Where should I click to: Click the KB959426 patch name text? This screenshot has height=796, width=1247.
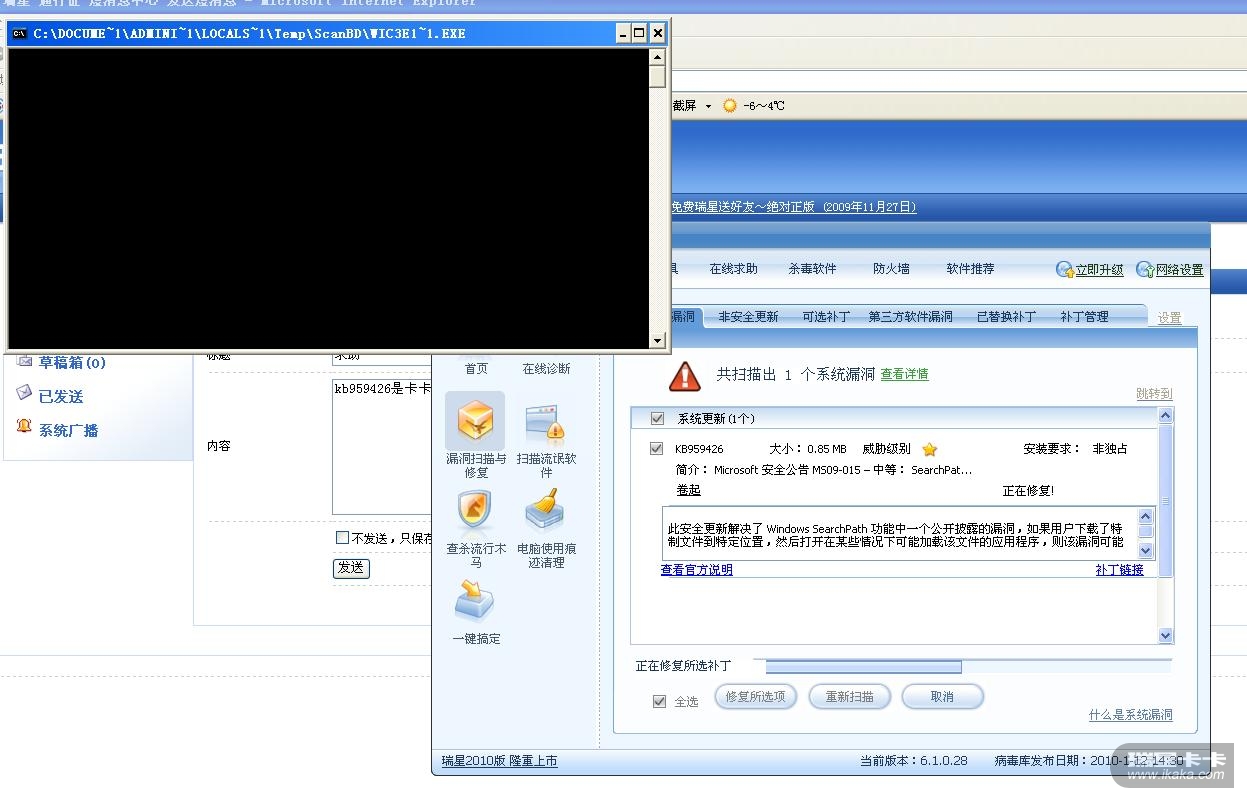pyautogui.click(x=699, y=449)
